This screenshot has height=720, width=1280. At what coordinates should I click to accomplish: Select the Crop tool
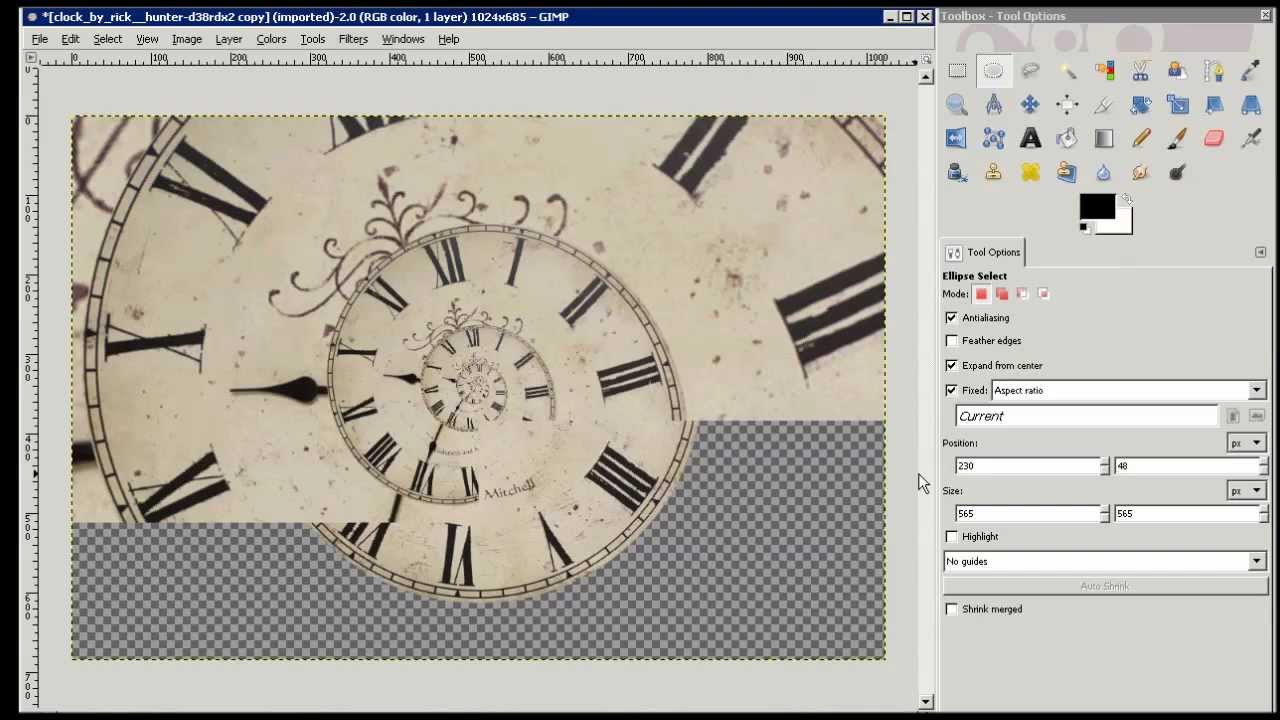[1104, 104]
